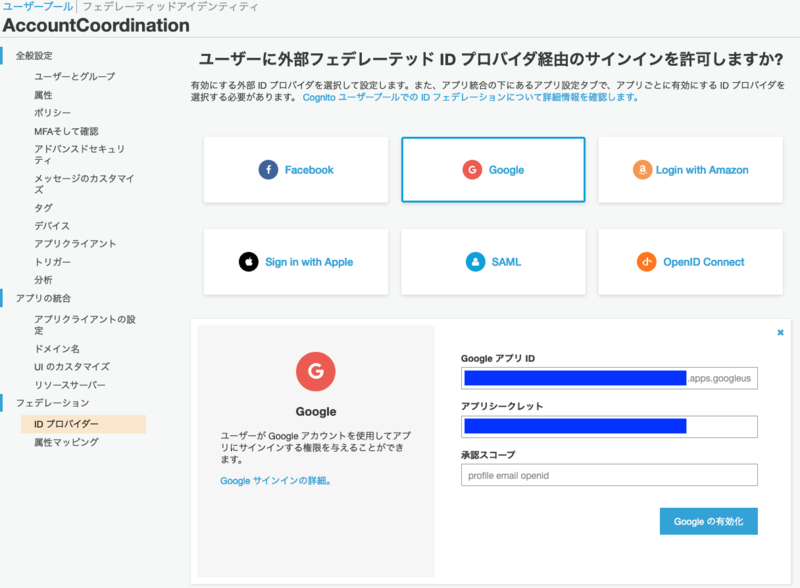Screen dimensions: 800x588
Task: Open フェデレーション section in sidebar
Action: coord(53,403)
